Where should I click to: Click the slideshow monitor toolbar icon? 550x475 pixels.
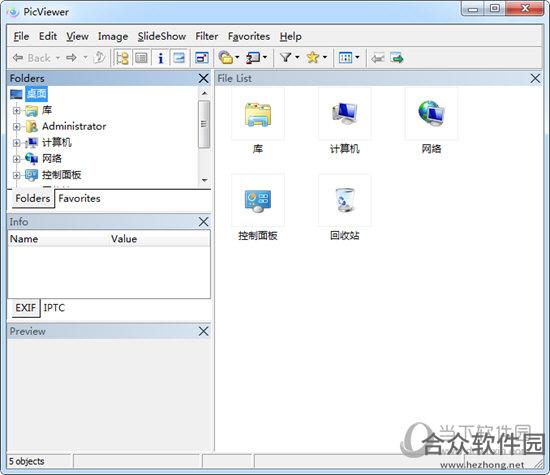coord(253,58)
